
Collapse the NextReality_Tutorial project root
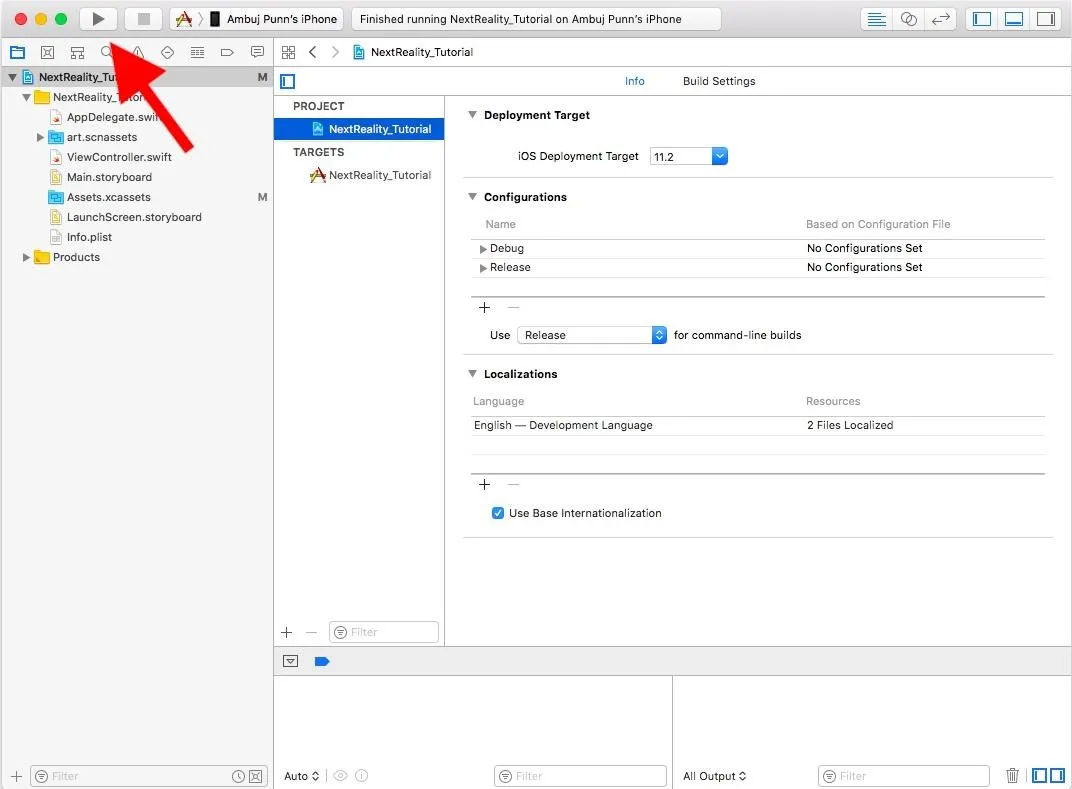pyautogui.click(x=12, y=77)
